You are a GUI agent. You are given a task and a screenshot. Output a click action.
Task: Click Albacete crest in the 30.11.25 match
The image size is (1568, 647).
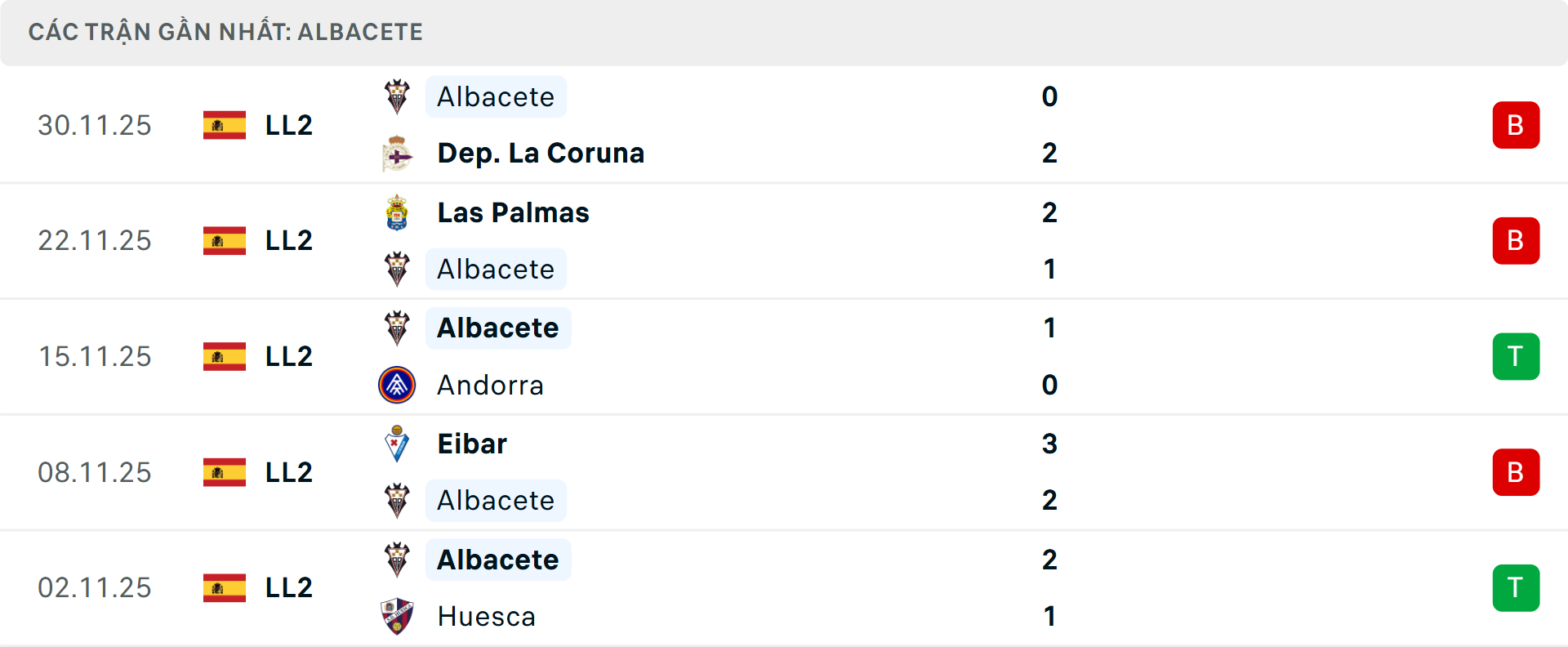pyautogui.click(x=397, y=97)
